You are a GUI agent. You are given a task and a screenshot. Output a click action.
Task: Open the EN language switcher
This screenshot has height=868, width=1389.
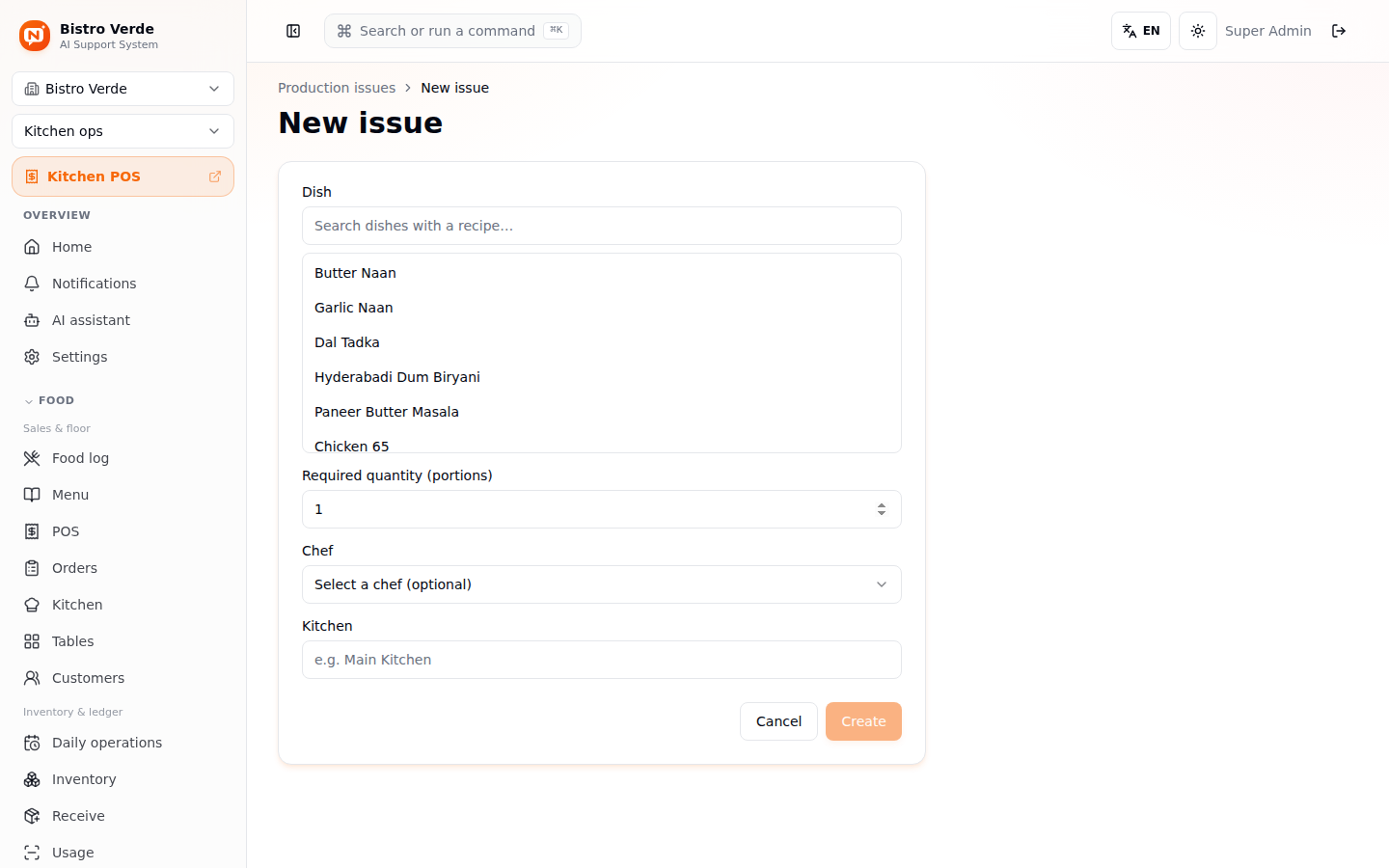(x=1141, y=31)
